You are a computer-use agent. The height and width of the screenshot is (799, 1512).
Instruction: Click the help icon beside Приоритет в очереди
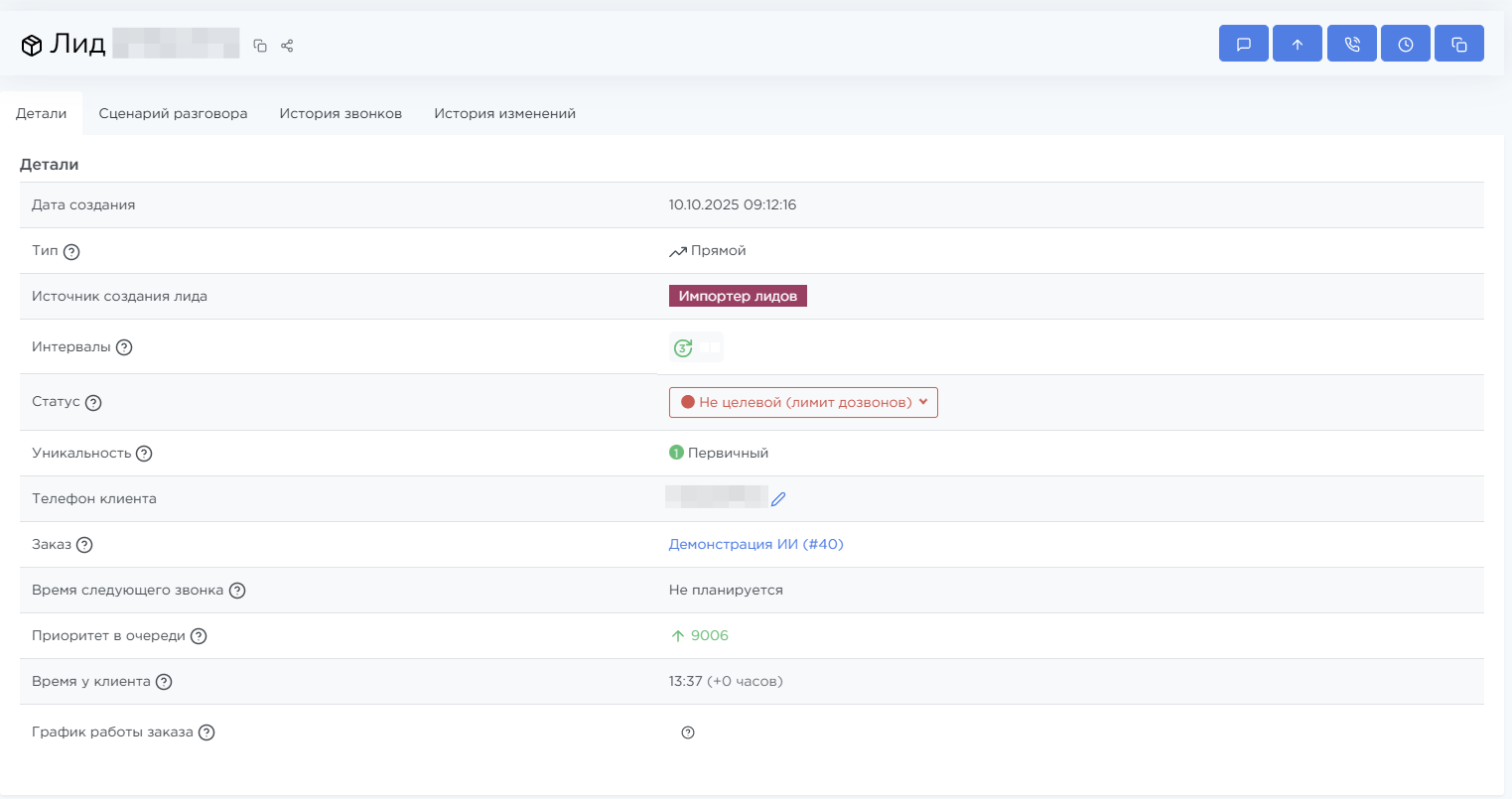pos(199,636)
